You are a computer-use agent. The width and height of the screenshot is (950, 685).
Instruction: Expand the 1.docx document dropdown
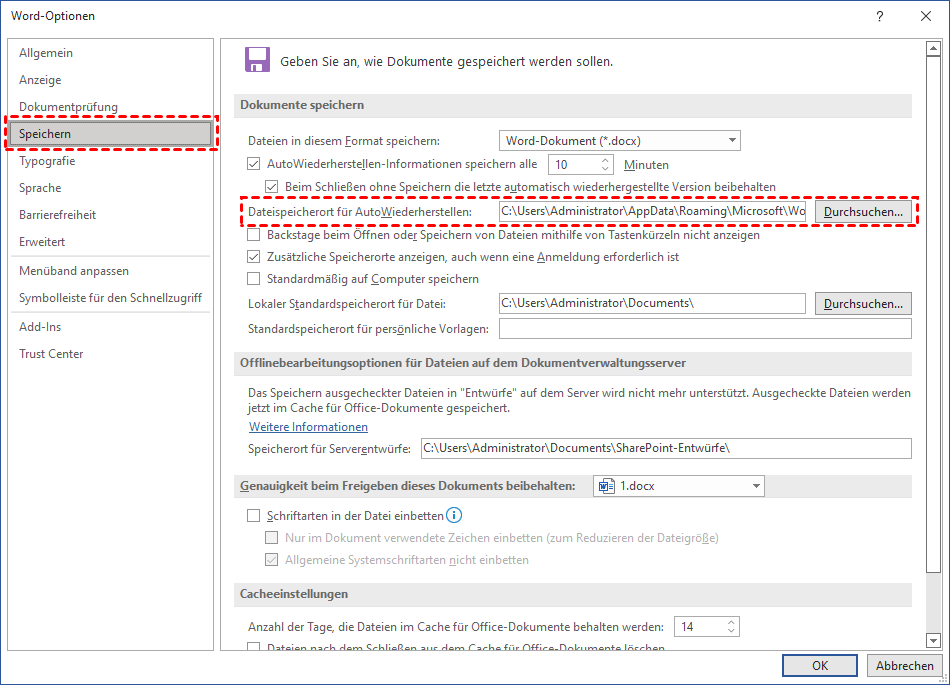[x=756, y=486]
